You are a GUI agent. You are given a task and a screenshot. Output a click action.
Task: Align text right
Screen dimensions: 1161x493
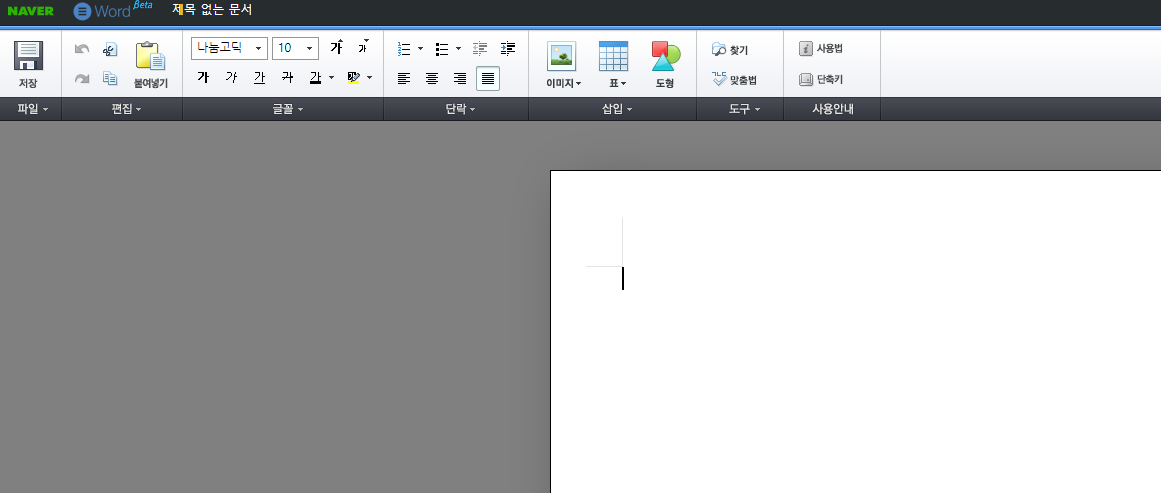(x=460, y=78)
